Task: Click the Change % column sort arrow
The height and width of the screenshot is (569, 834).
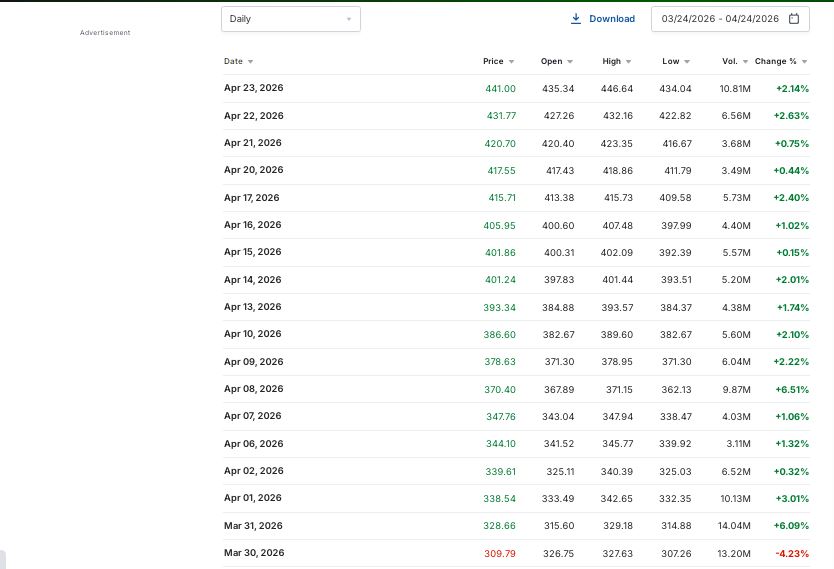Action: tap(805, 62)
